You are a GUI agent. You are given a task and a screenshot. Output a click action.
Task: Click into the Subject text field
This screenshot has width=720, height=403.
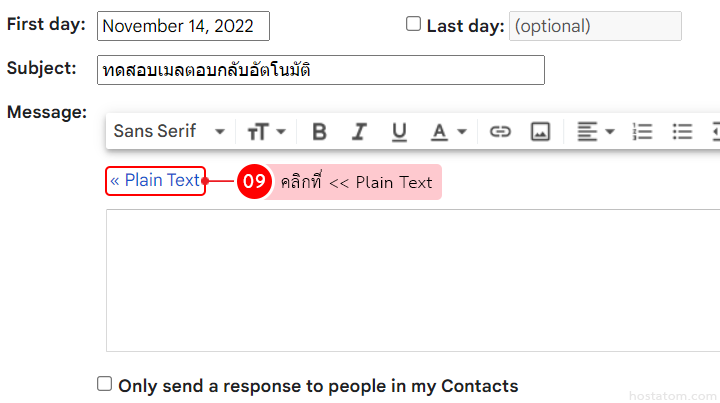(x=321, y=70)
